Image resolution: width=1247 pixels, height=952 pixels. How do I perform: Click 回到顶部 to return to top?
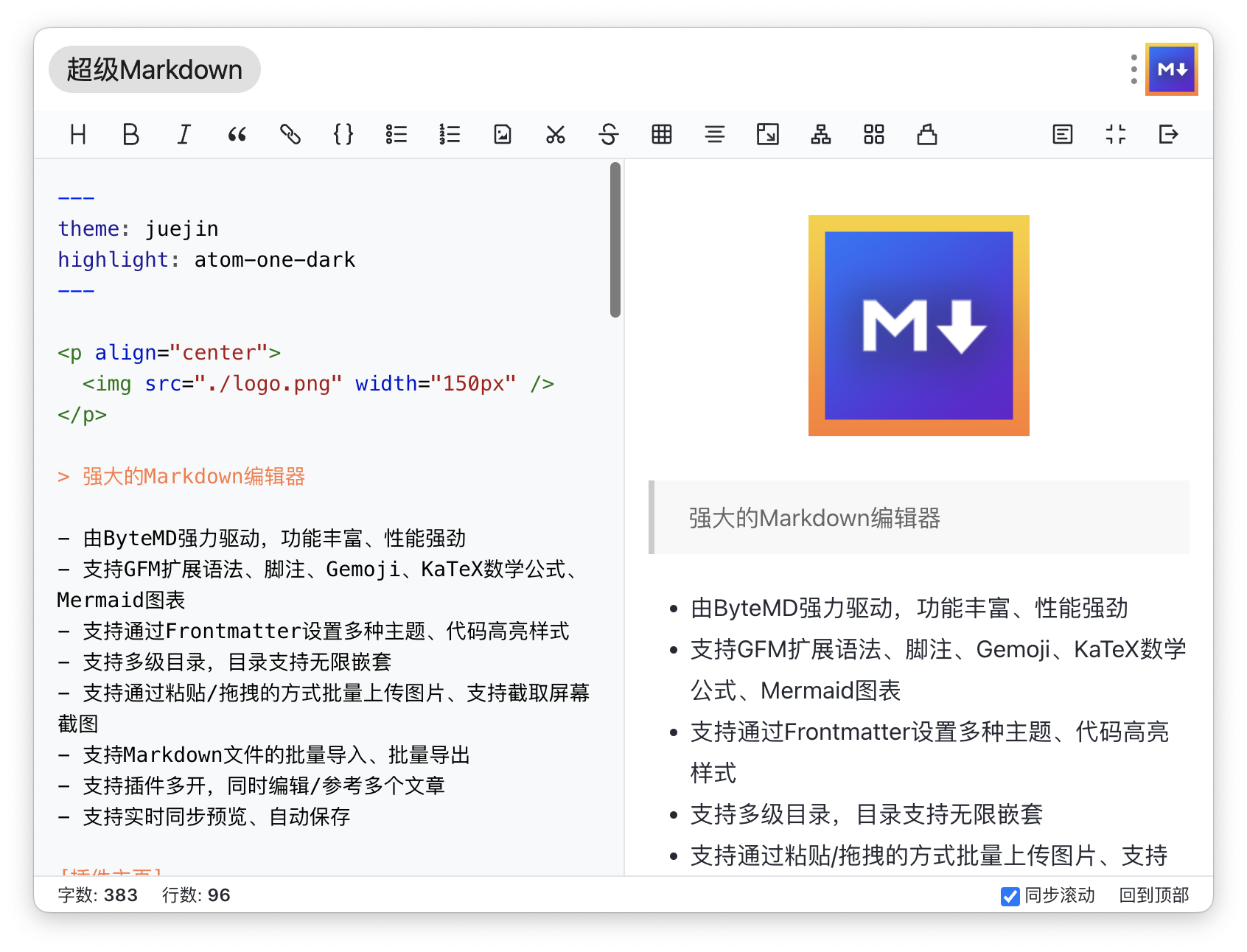coord(1154,895)
